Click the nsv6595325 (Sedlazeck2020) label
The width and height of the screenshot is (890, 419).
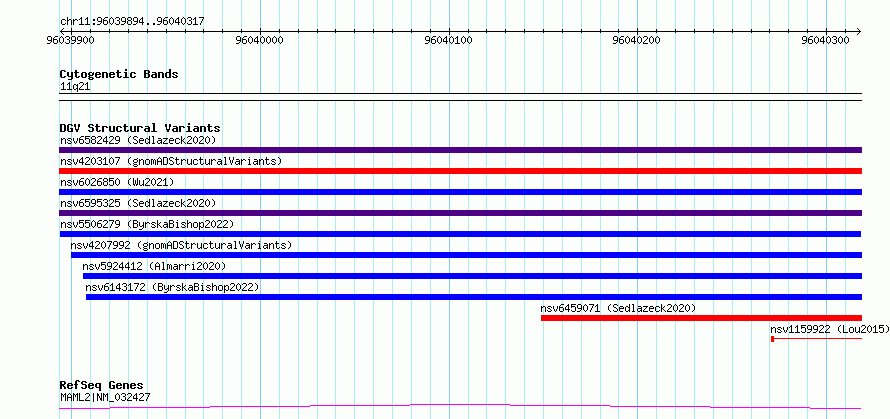coord(138,203)
